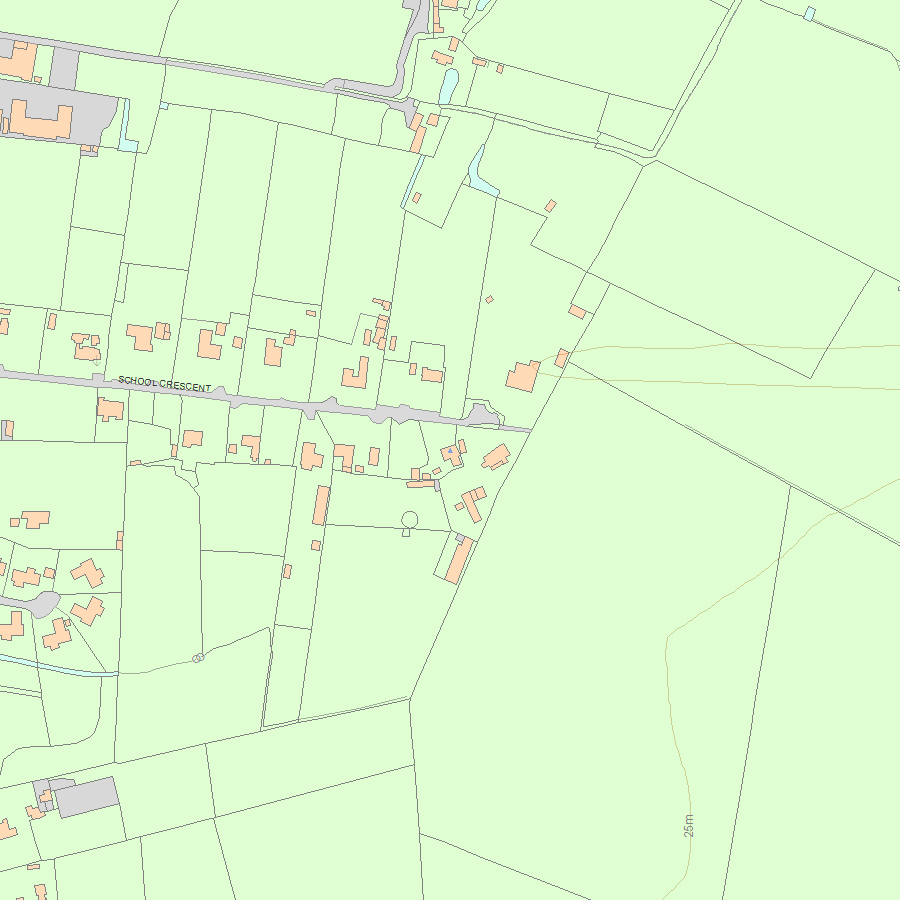Click the 25m contour label

tap(689, 826)
